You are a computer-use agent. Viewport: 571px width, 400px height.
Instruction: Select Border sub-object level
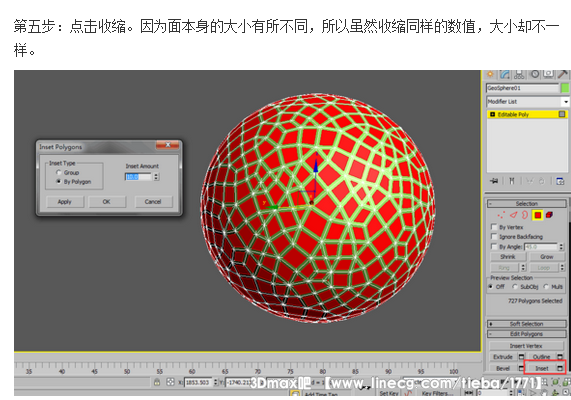click(x=525, y=215)
